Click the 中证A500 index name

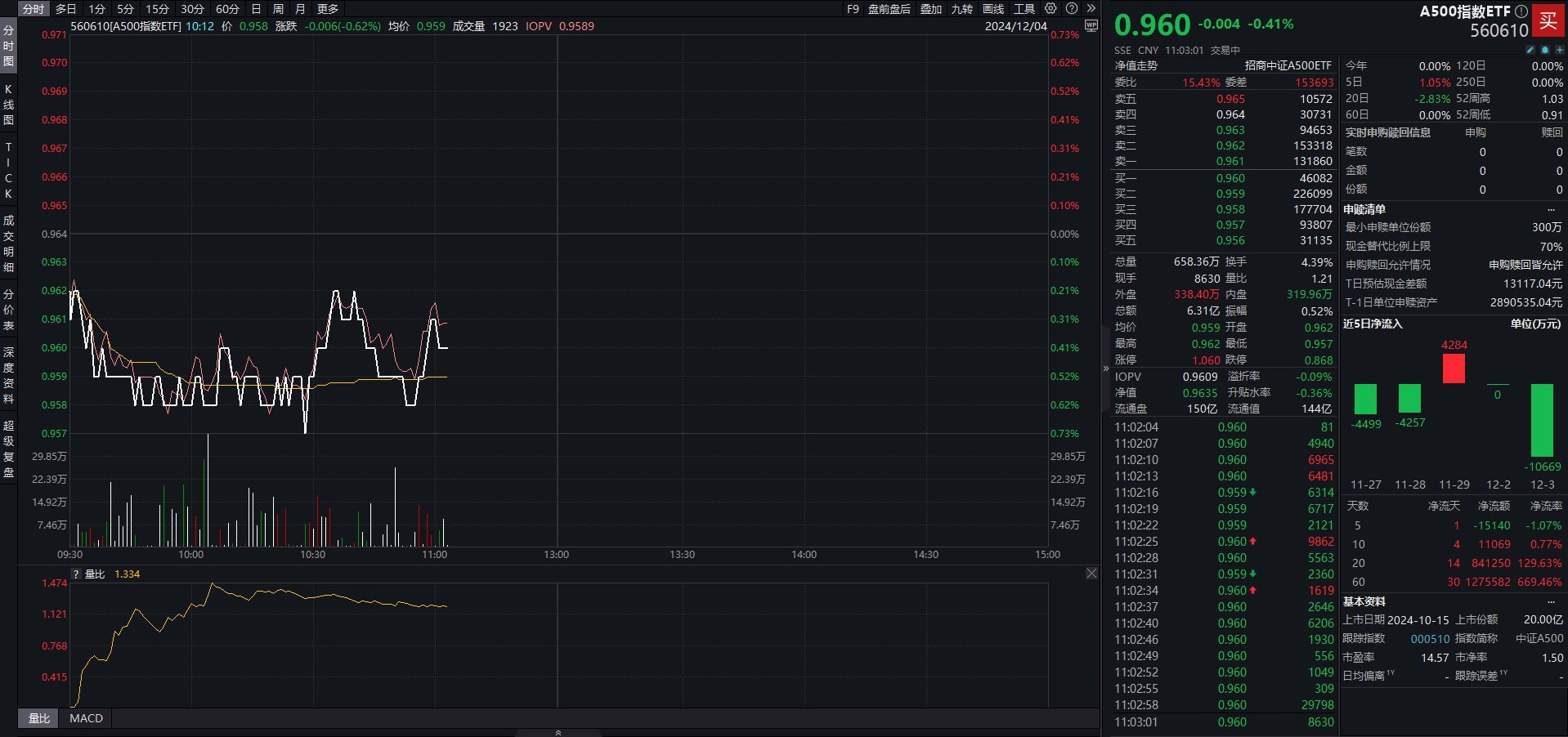(1539, 639)
